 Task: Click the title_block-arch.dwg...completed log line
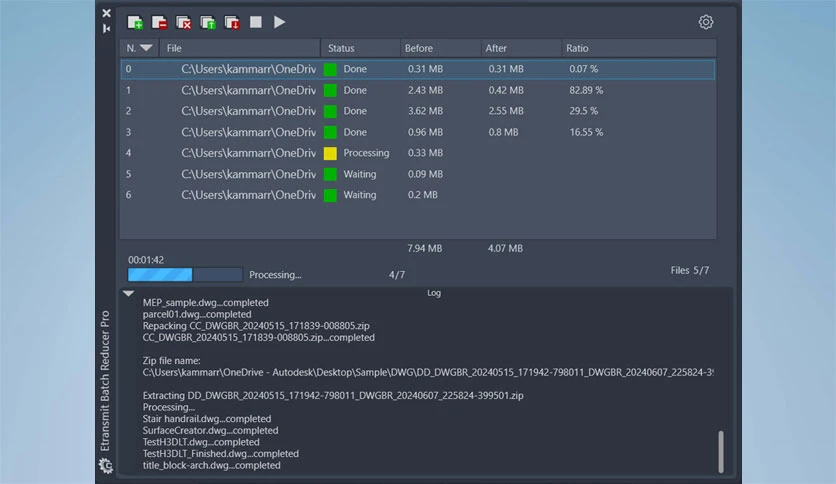coord(211,465)
